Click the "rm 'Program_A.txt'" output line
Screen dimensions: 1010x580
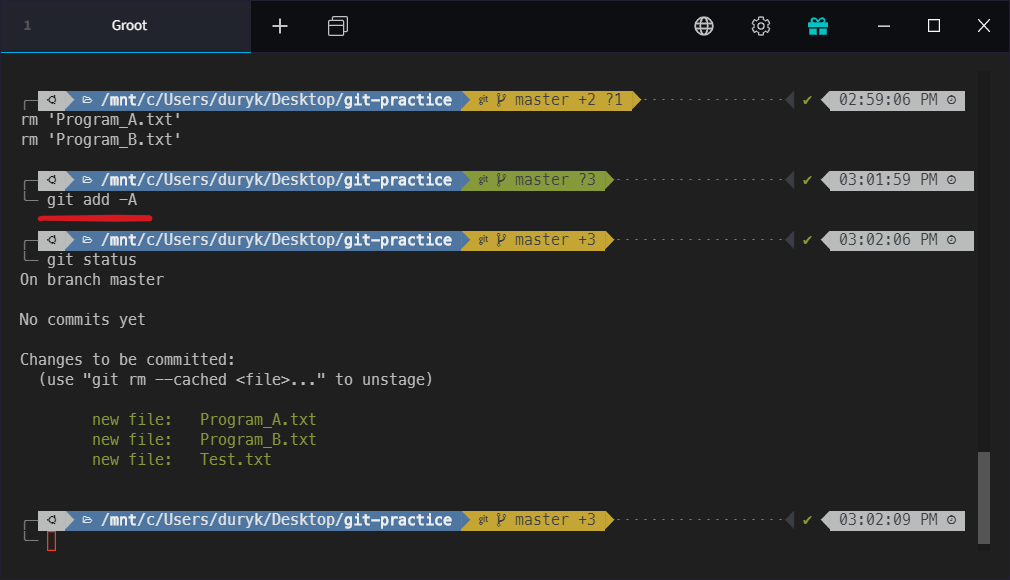100,120
